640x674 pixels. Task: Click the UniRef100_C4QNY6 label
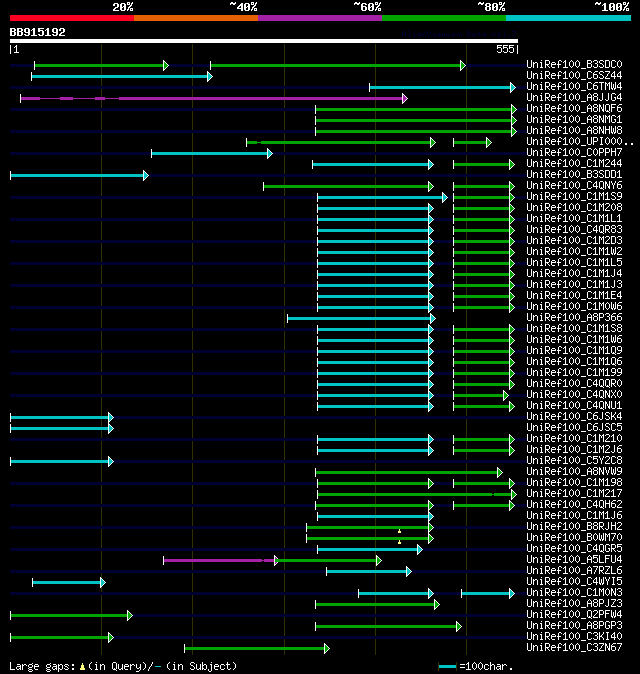pos(574,185)
